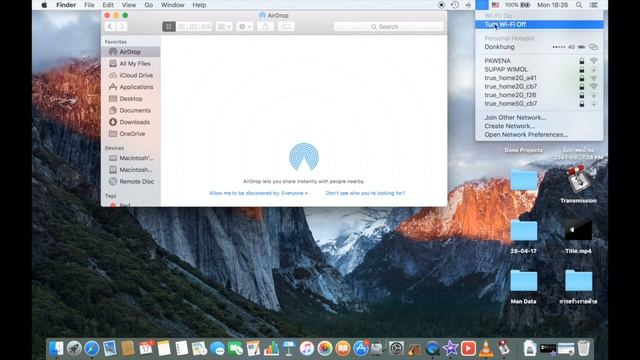Open Keynote from the Dock
Viewport: 640px width, 360px height.
click(x=289, y=348)
